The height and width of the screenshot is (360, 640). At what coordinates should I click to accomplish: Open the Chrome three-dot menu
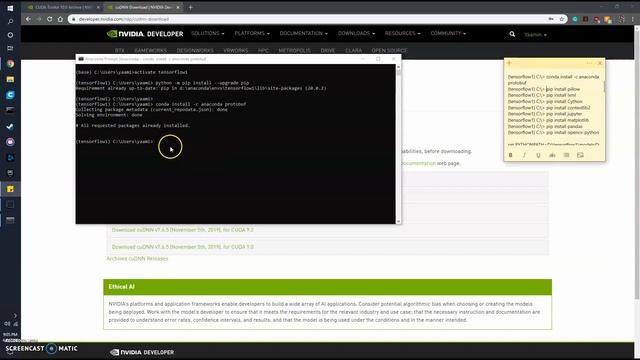click(x=633, y=19)
